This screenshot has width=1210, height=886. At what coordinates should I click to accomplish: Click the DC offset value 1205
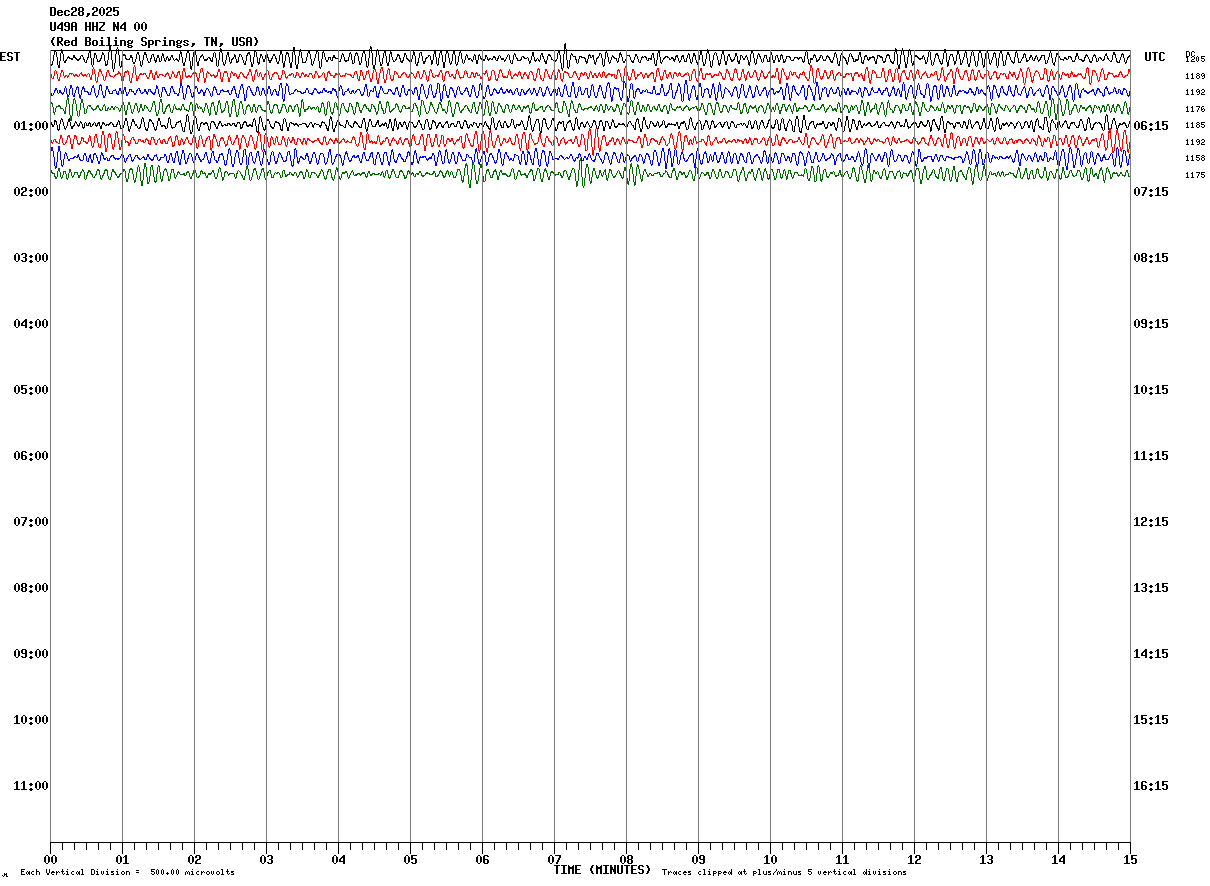click(1195, 60)
